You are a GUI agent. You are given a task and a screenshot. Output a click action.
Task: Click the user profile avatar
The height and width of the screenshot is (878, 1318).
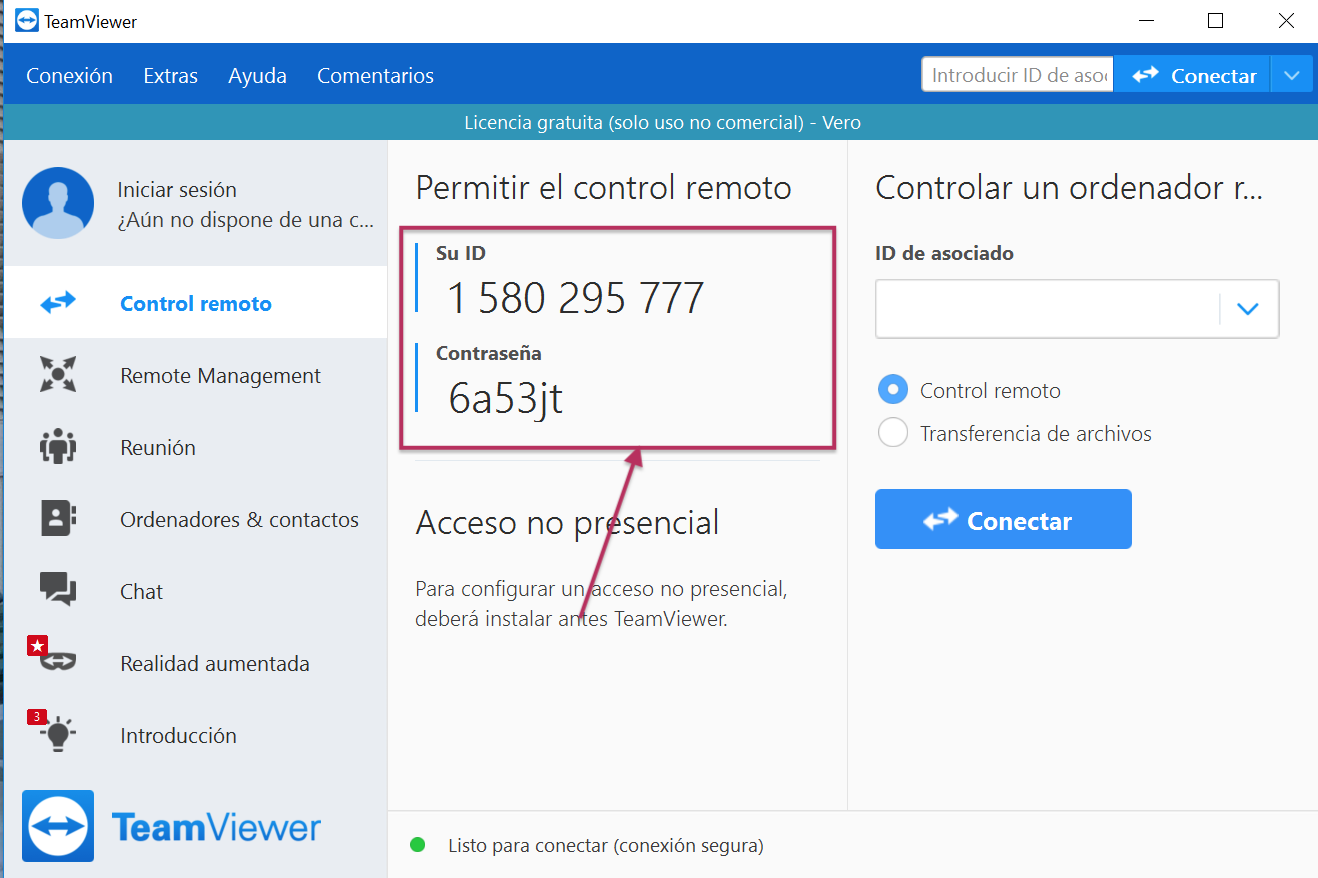pyautogui.click(x=58, y=203)
